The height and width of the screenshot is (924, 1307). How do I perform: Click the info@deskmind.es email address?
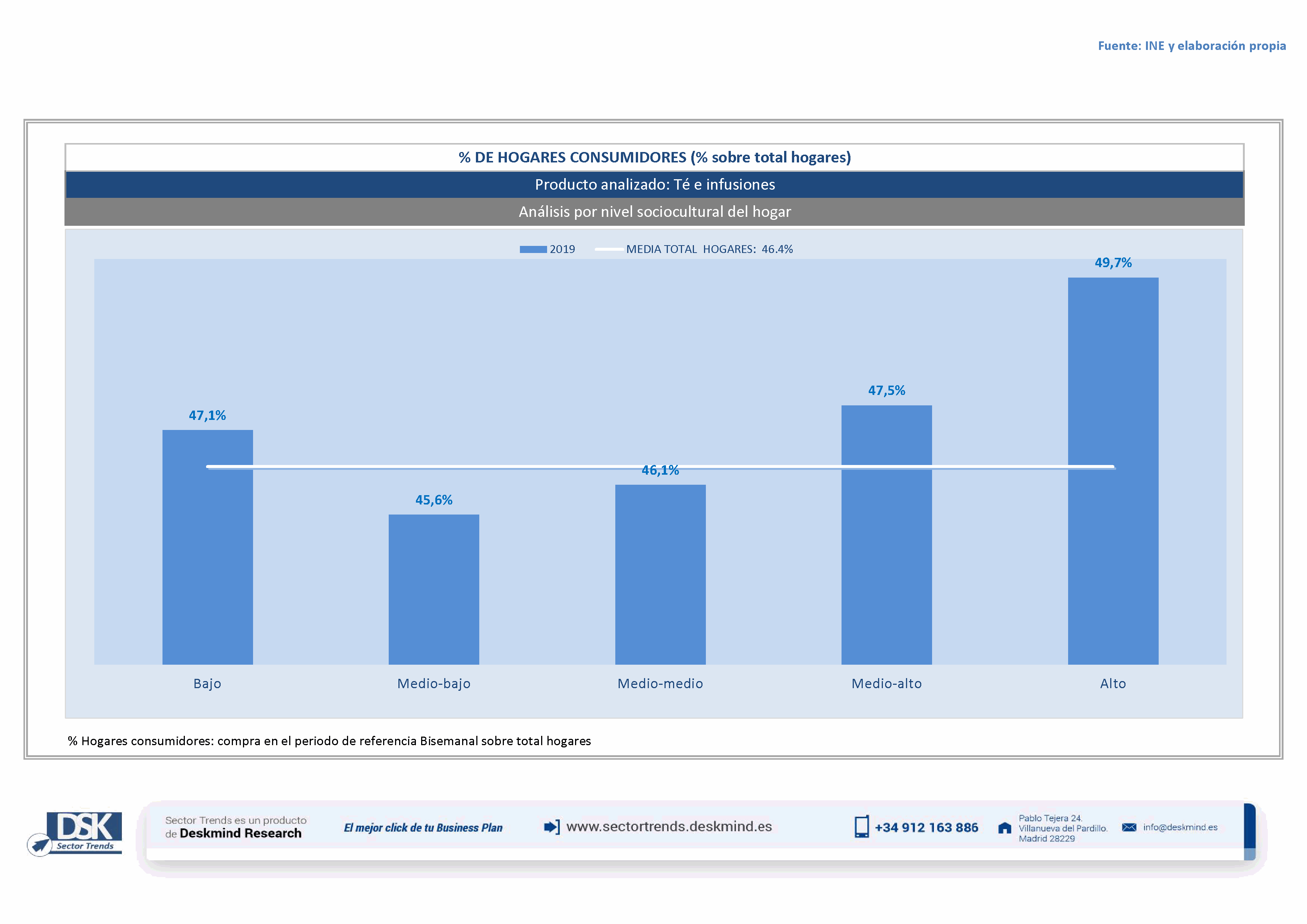click(1180, 827)
